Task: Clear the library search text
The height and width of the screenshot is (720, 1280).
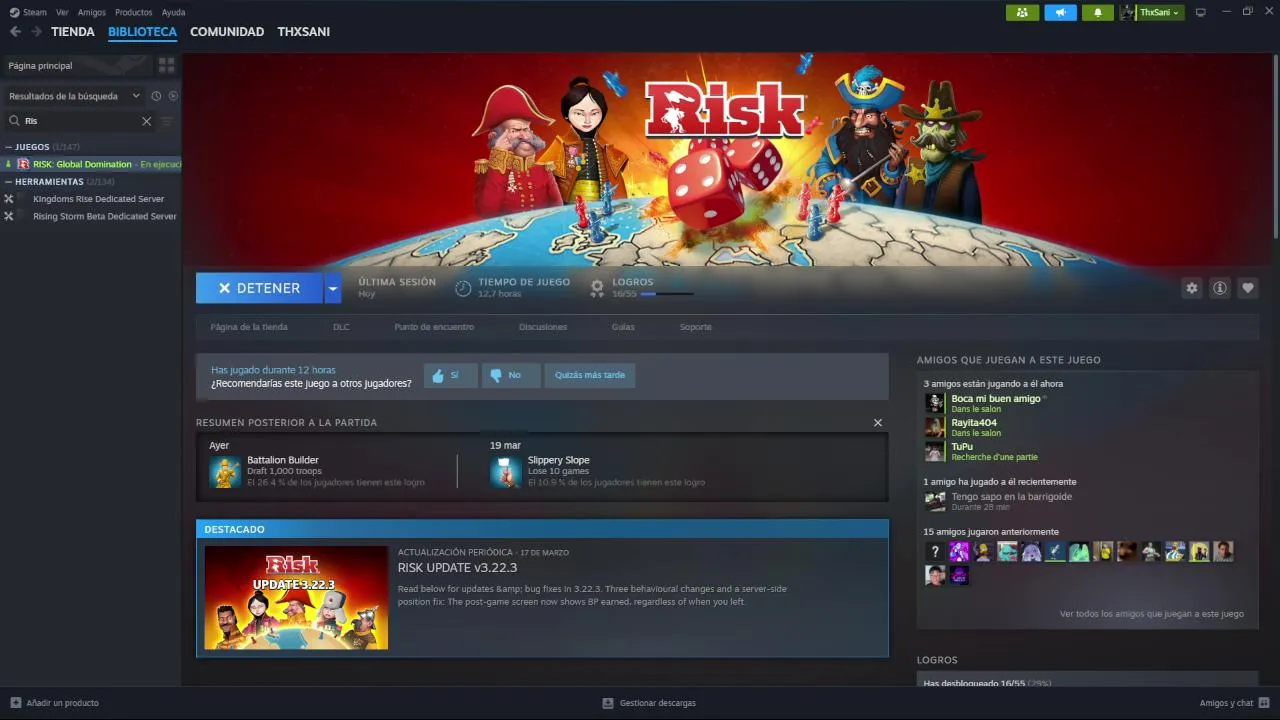Action: coord(146,121)
